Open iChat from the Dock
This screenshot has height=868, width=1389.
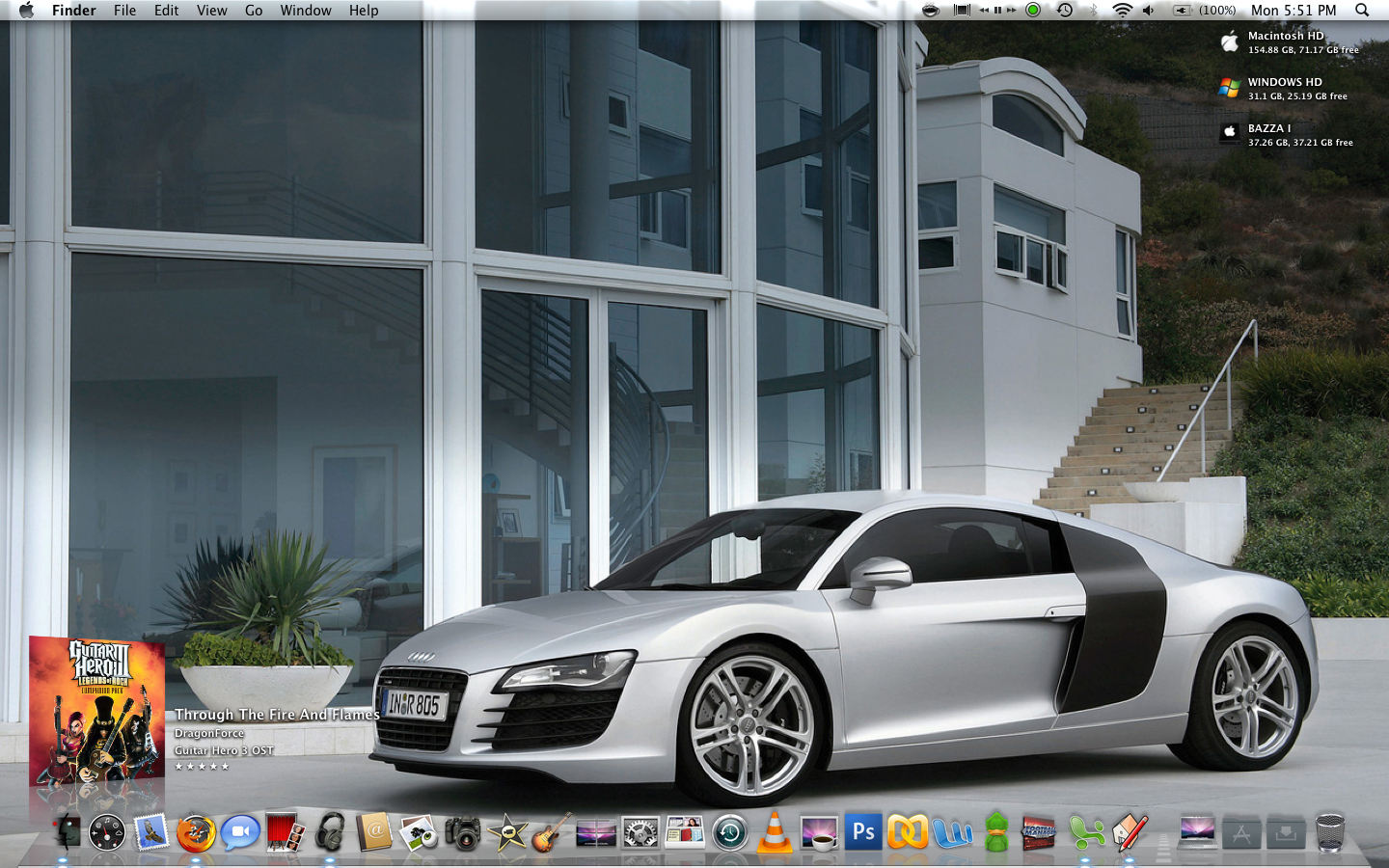[240, 832]
